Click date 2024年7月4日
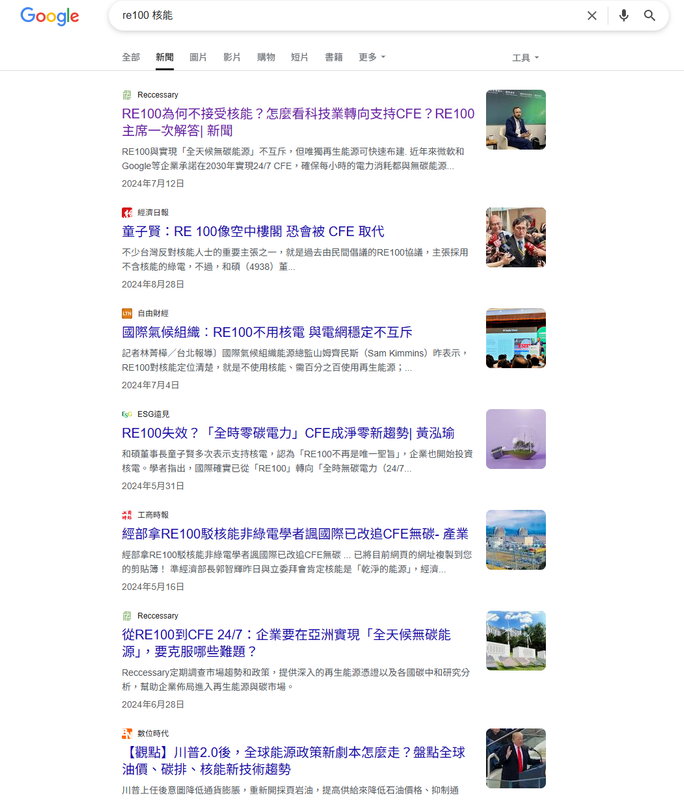This screenshot has width=684, height=800. 150,385
